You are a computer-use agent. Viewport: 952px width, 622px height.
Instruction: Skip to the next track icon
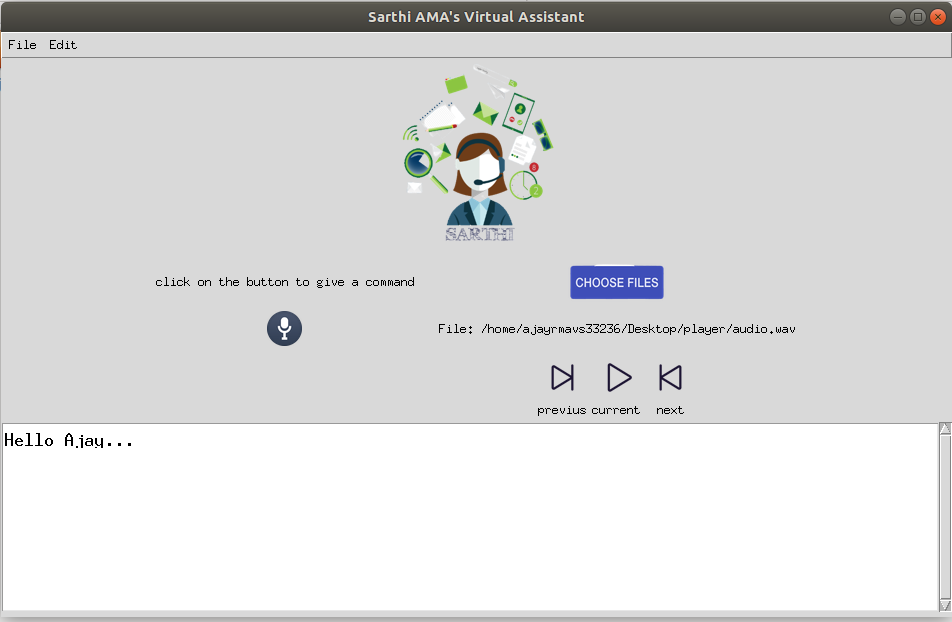(x=670, y=377)
